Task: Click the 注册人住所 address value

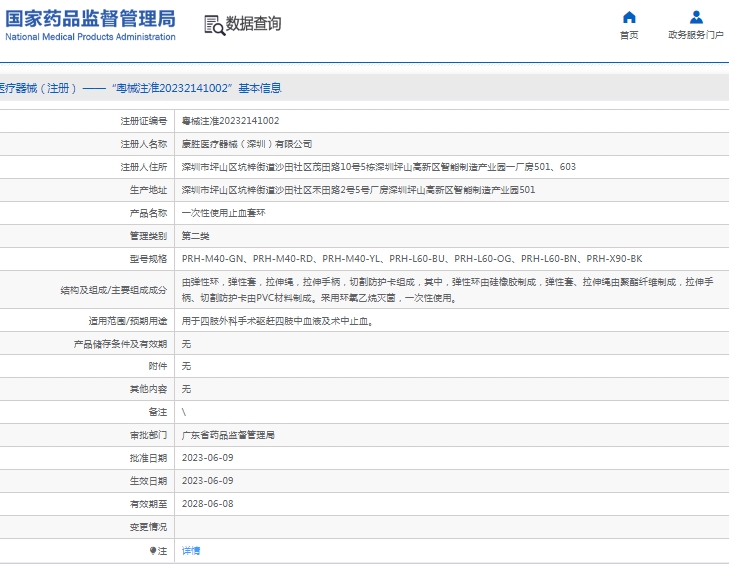Action: 378,167
